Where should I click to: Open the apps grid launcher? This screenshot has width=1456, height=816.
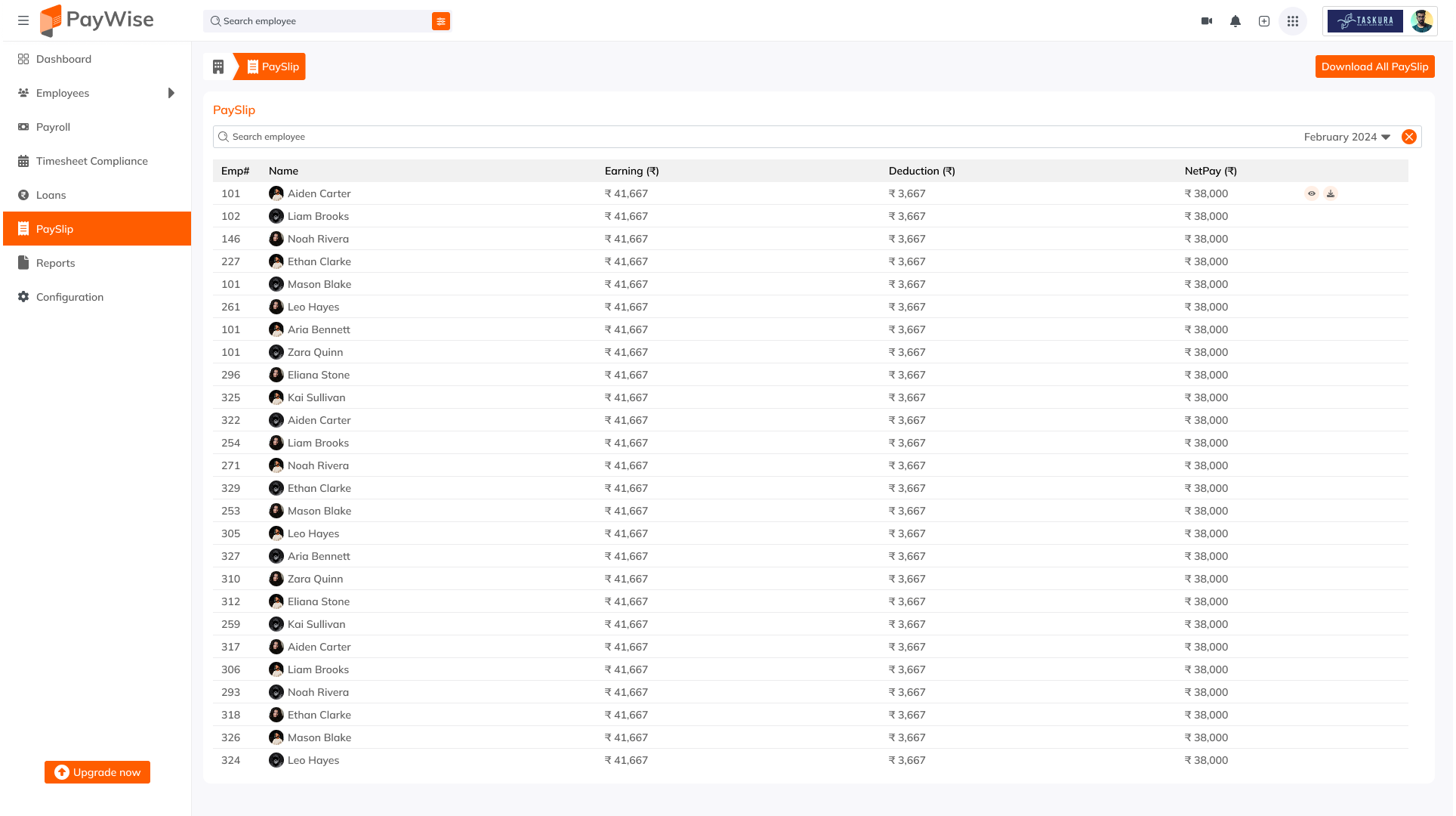[x=1293, y=21]
